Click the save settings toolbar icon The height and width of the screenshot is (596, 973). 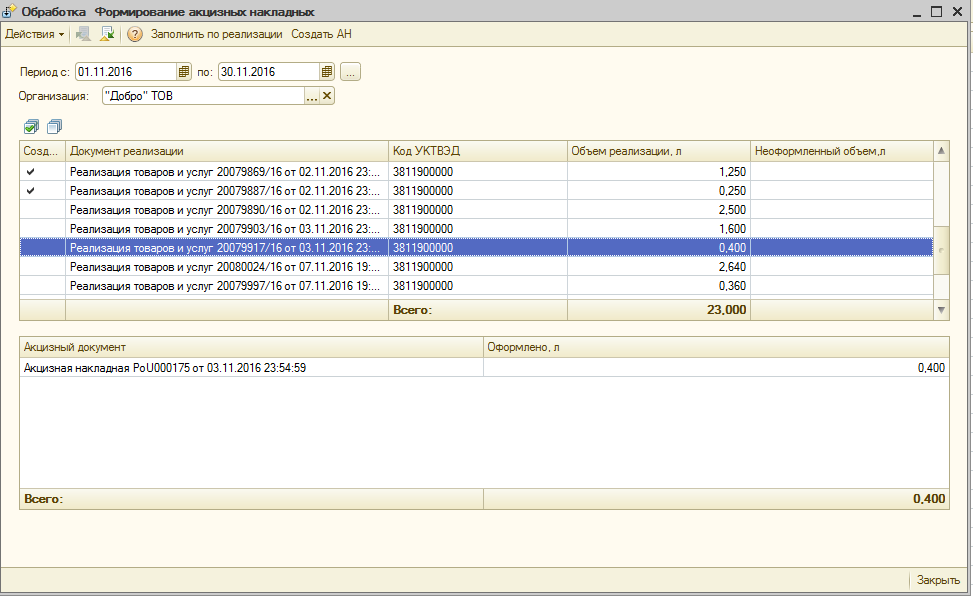tap(106, 34)
